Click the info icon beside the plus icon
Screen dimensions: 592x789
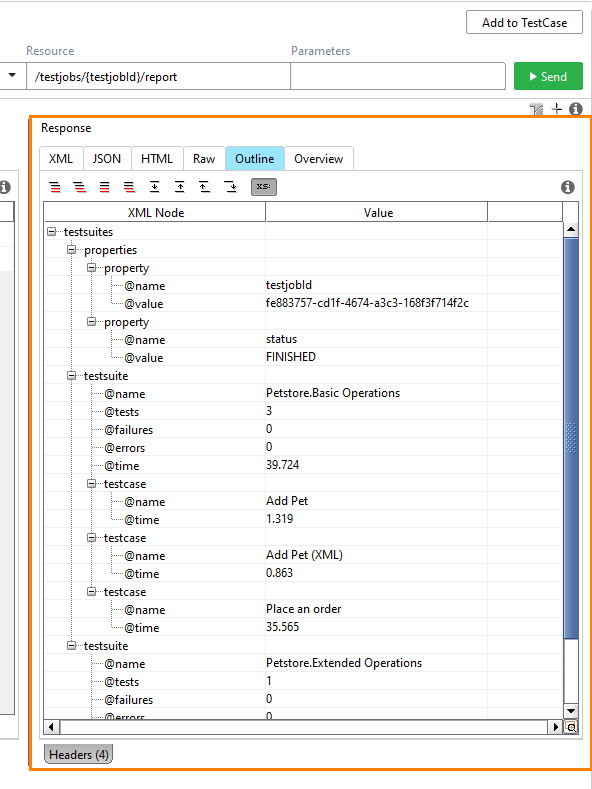pyautogui.click(x=576, y=109)
